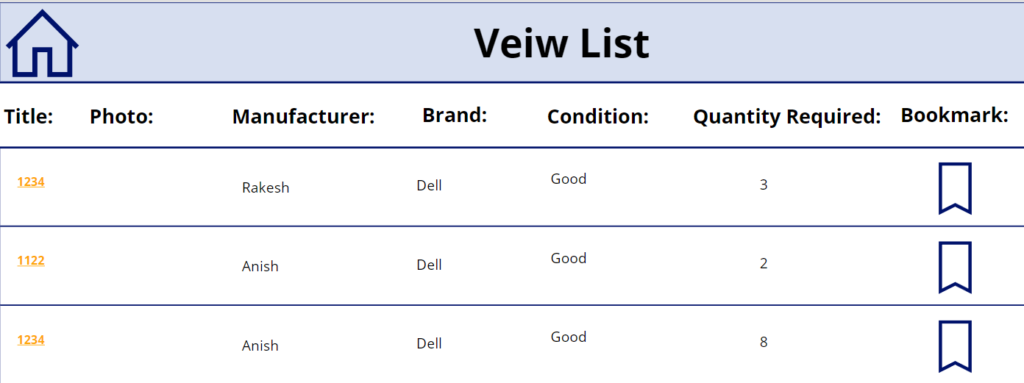Bookmark the item with quantity 8
The width and height of the screenshot is (1024, 383).
pos(955,346)
